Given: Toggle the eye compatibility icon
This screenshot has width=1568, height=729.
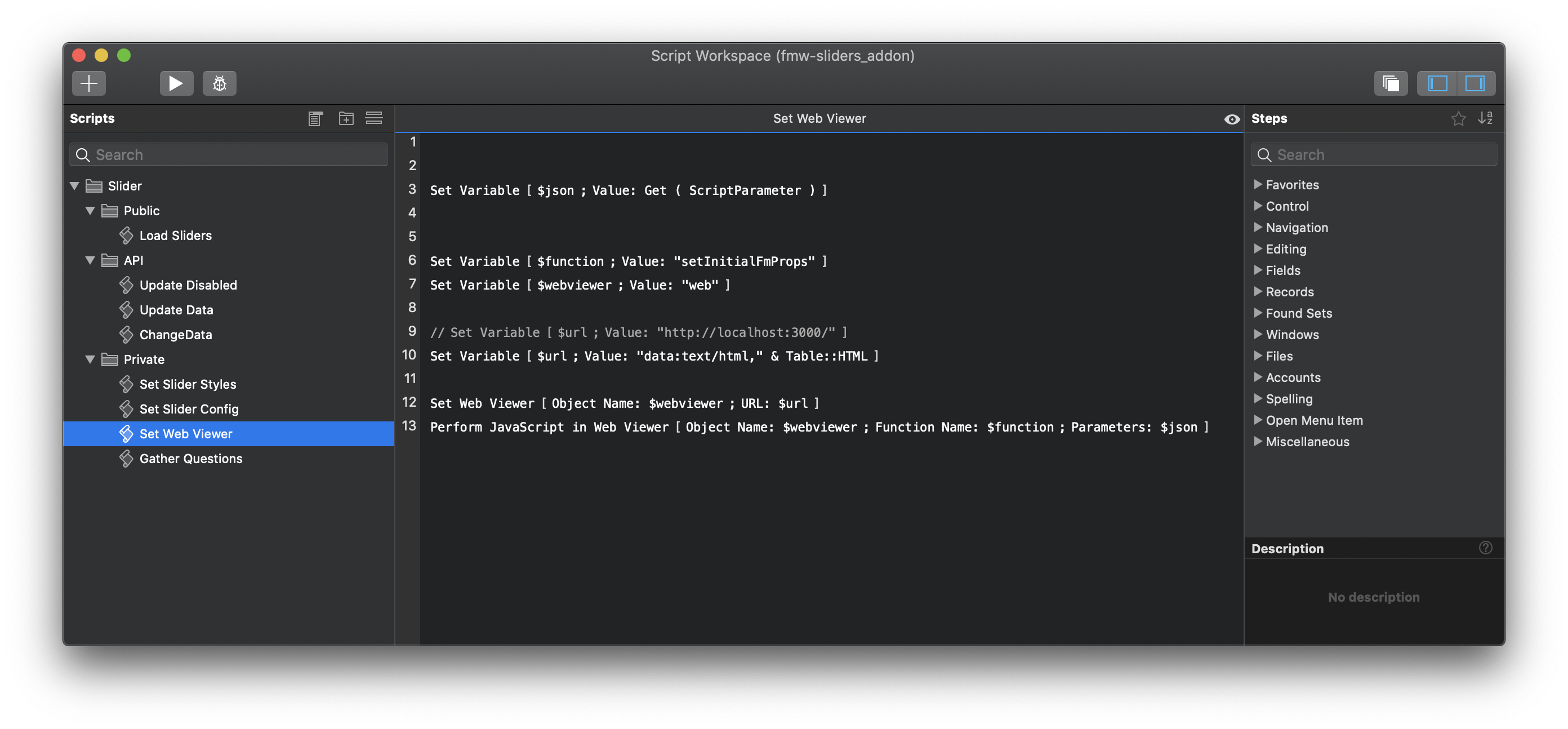Looking at the screenshot, I should [1231, 119].
